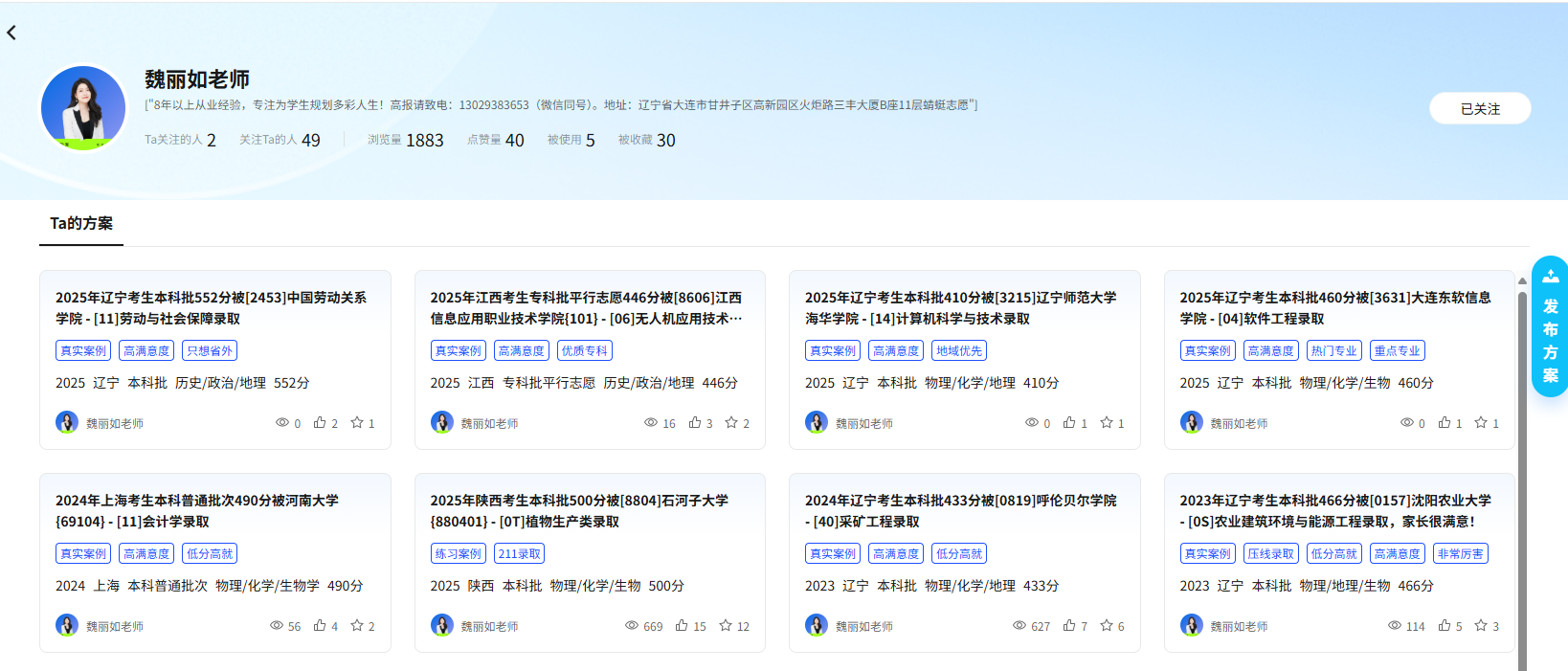Star the 466分 沈阳农业大学 card
This screenshot has width=1568, height=671.
click(x=1481, y=625)
